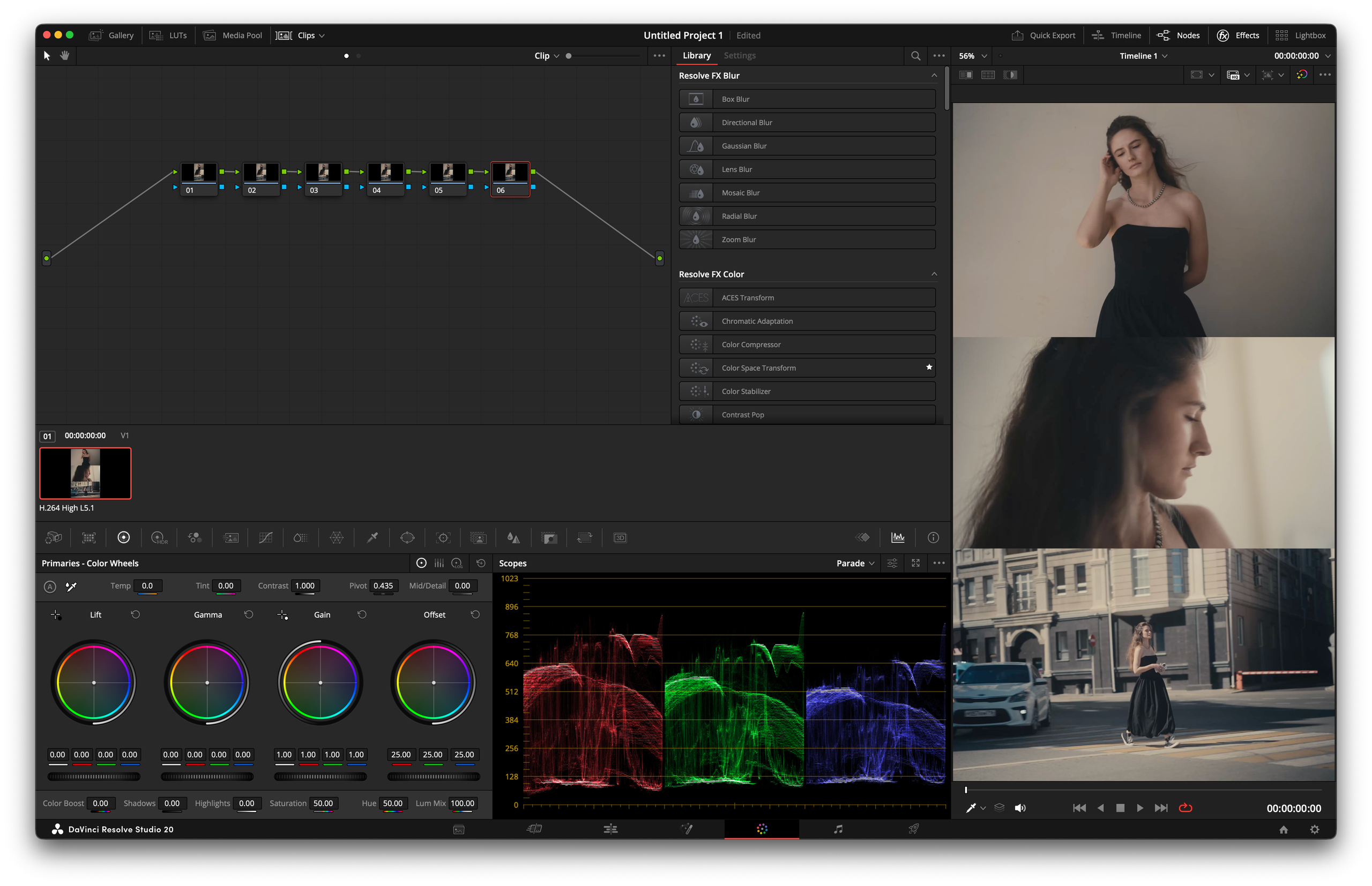Collapse the Resolve FX Blur section
Viewport: 1372px width, 886px height.
934,76
